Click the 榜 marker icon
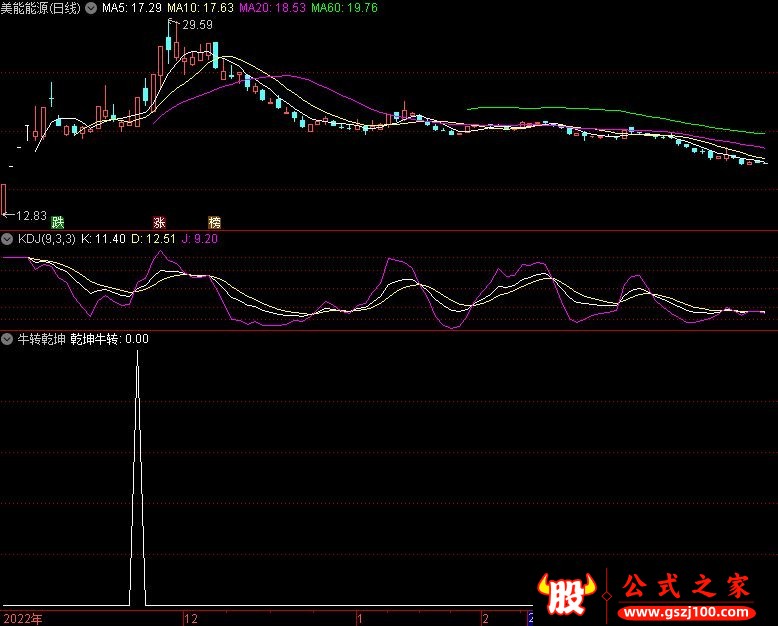Viewport: 778px width, 626px height. click(x=214, y=221)
